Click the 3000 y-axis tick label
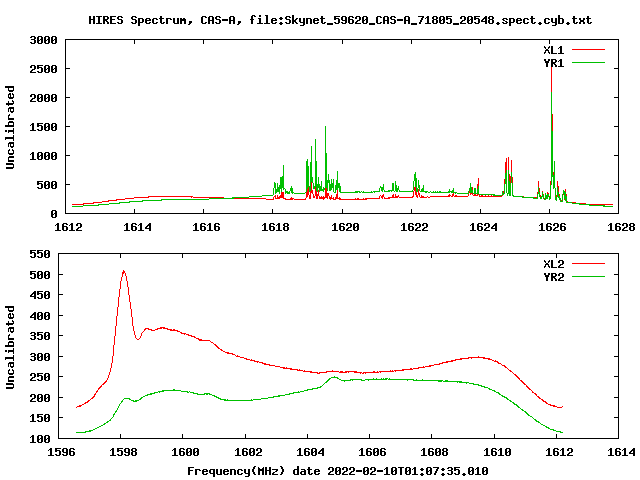The width and height of the screenshot is (640, 480). click(43, 40)
